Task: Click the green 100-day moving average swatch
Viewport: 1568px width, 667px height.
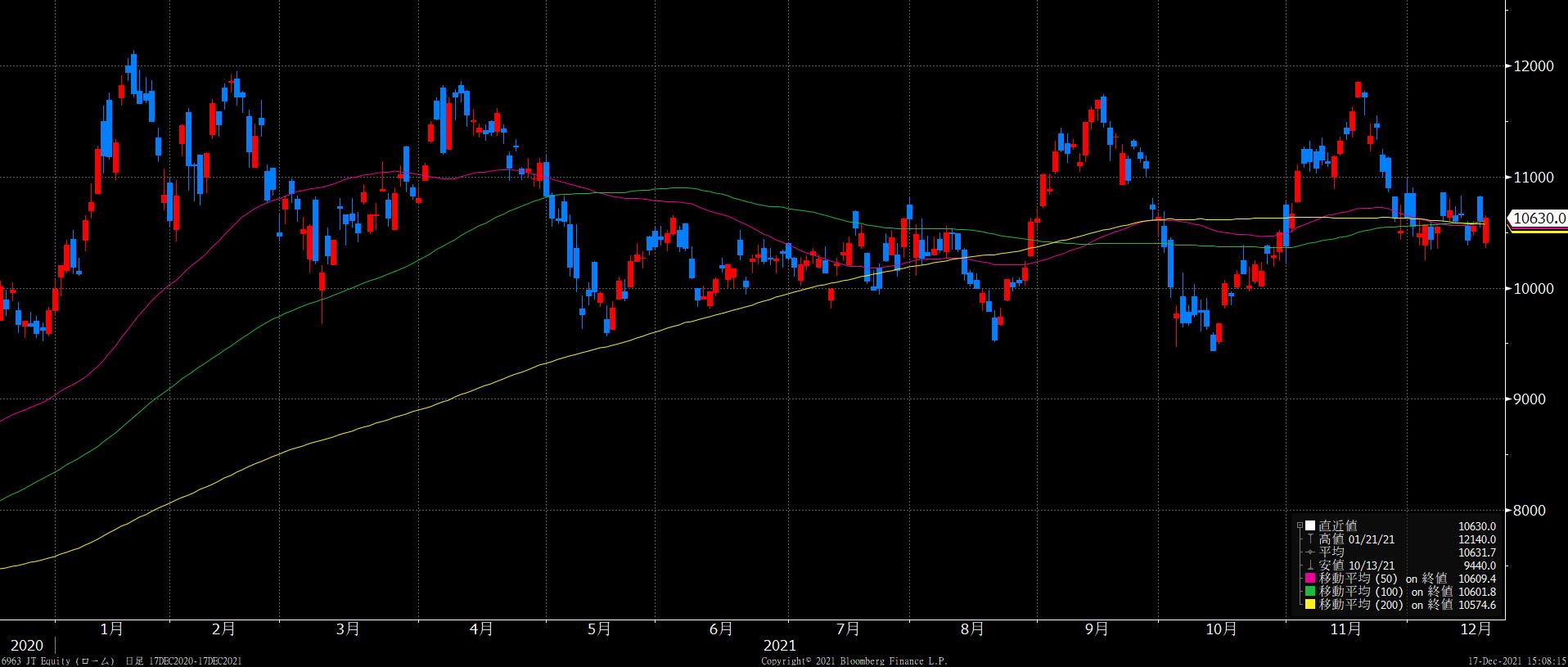Action: tap(1309, 592)
